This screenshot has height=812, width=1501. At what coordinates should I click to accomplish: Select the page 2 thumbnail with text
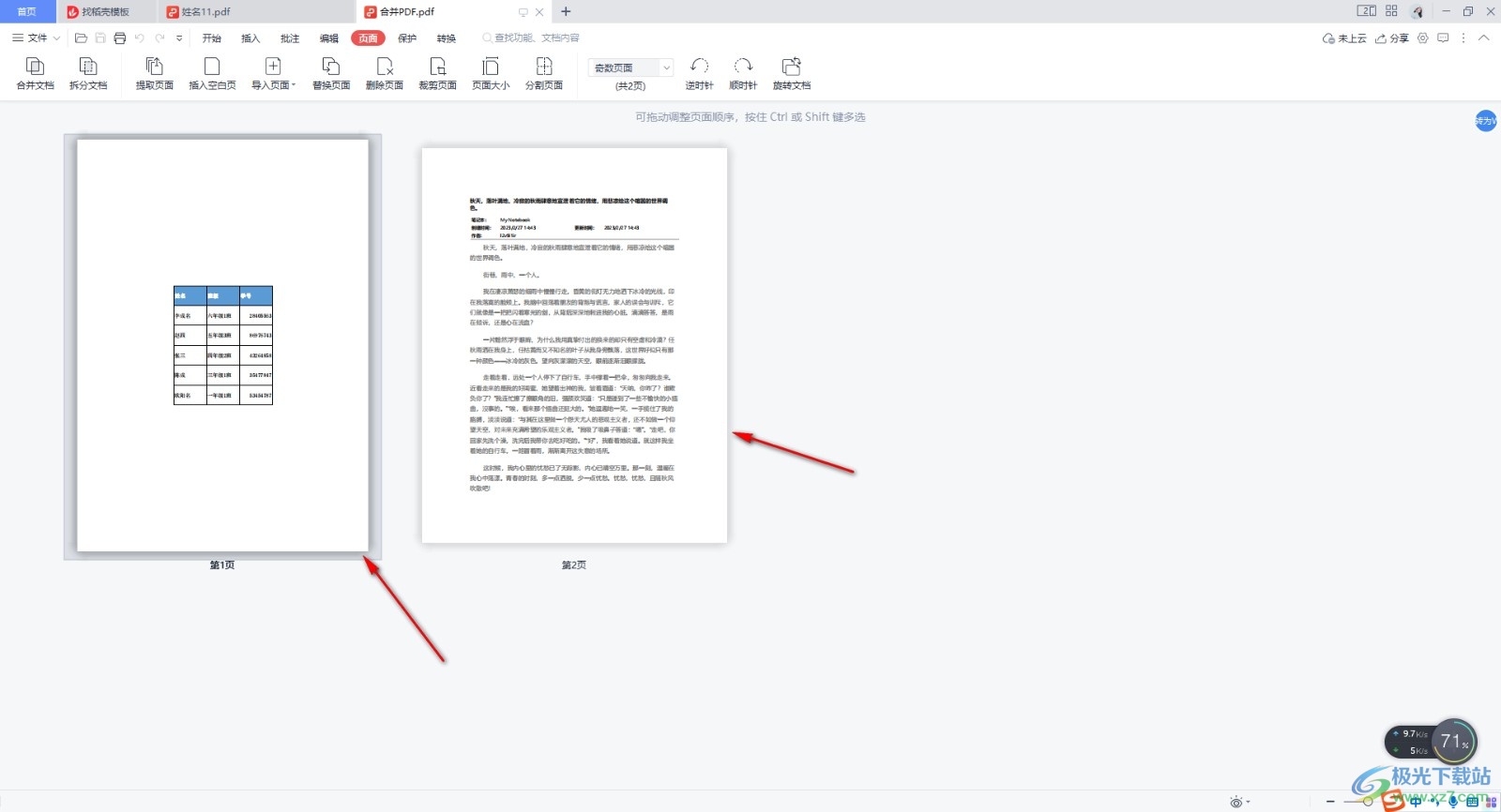tap(574, 345)
